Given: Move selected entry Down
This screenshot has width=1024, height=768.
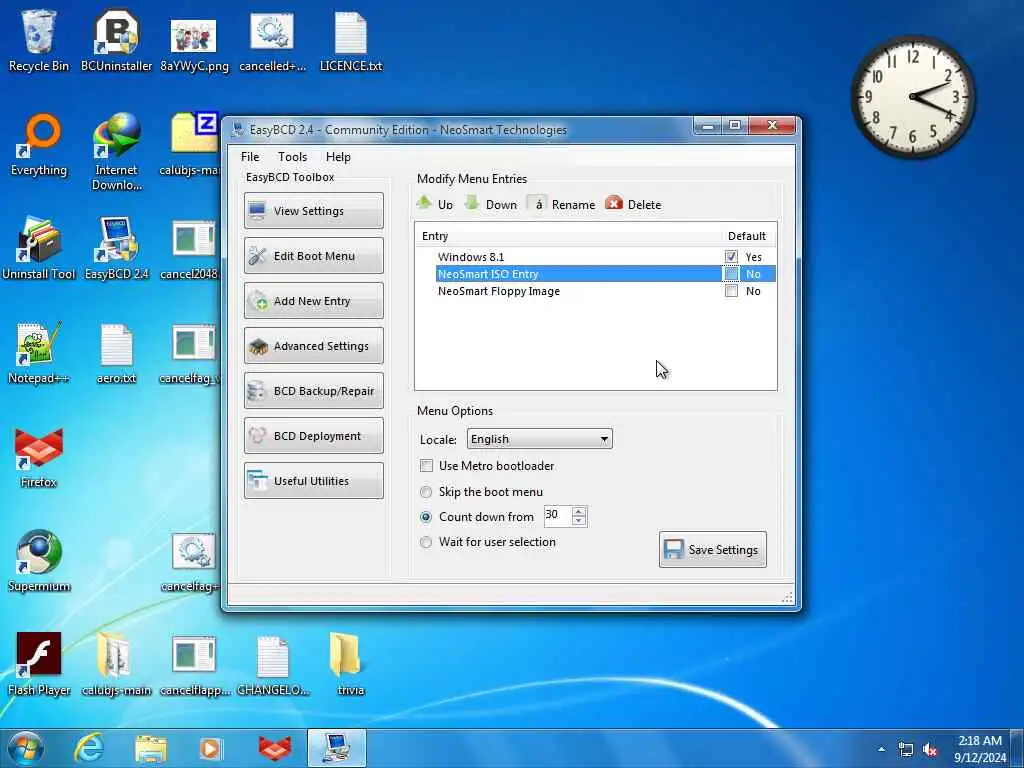Looking at the screenshot, I should [x=491, y=204].
